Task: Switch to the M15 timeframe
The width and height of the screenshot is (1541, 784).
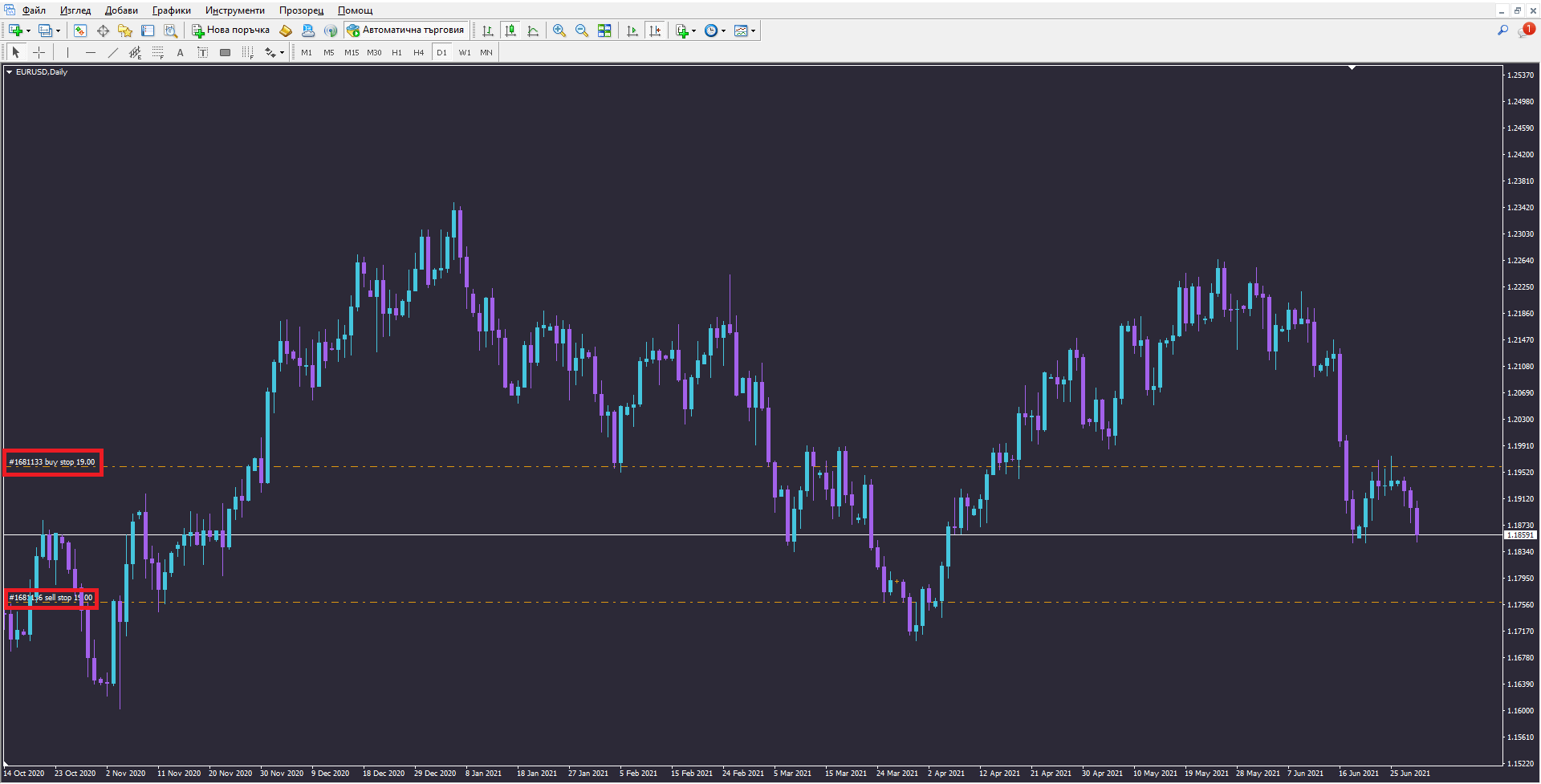Action: 352,52
